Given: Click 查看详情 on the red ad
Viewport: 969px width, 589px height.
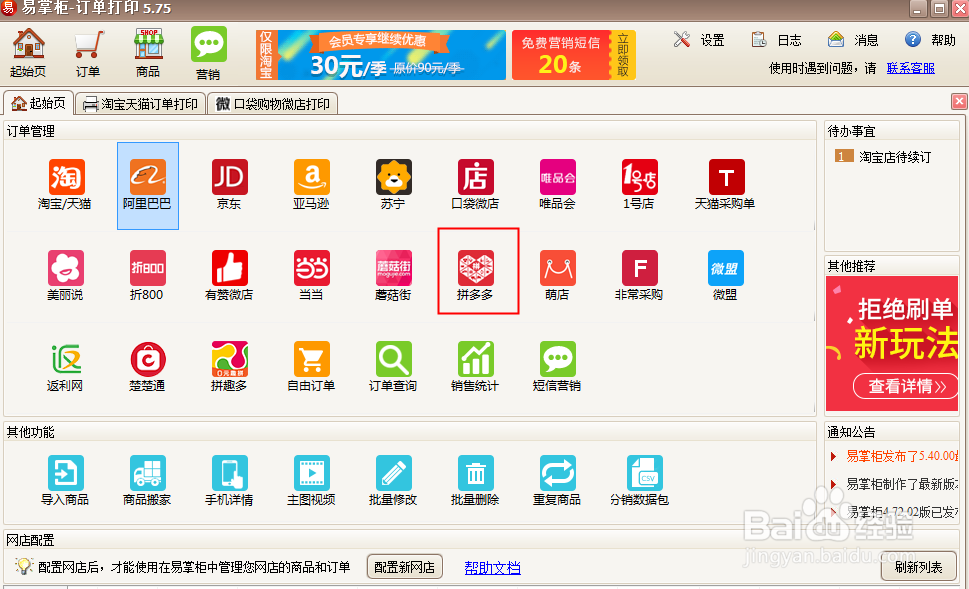Looking at the screenshot, I should 906,386.
